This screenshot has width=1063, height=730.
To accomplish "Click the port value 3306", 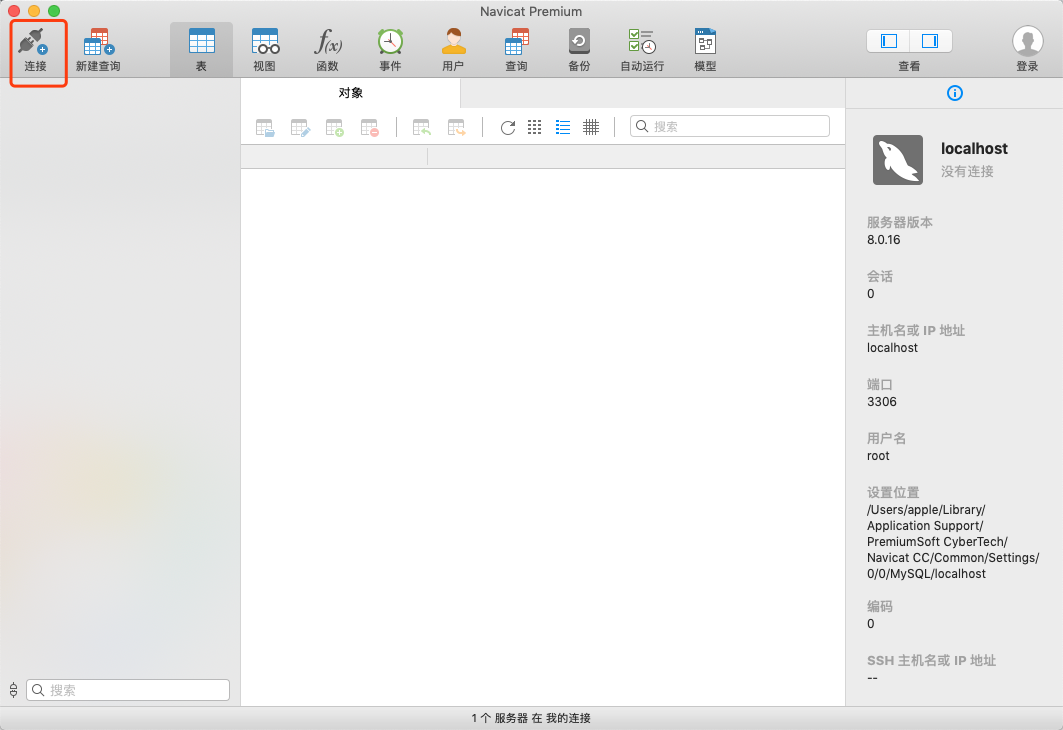I will pos(881,401).
